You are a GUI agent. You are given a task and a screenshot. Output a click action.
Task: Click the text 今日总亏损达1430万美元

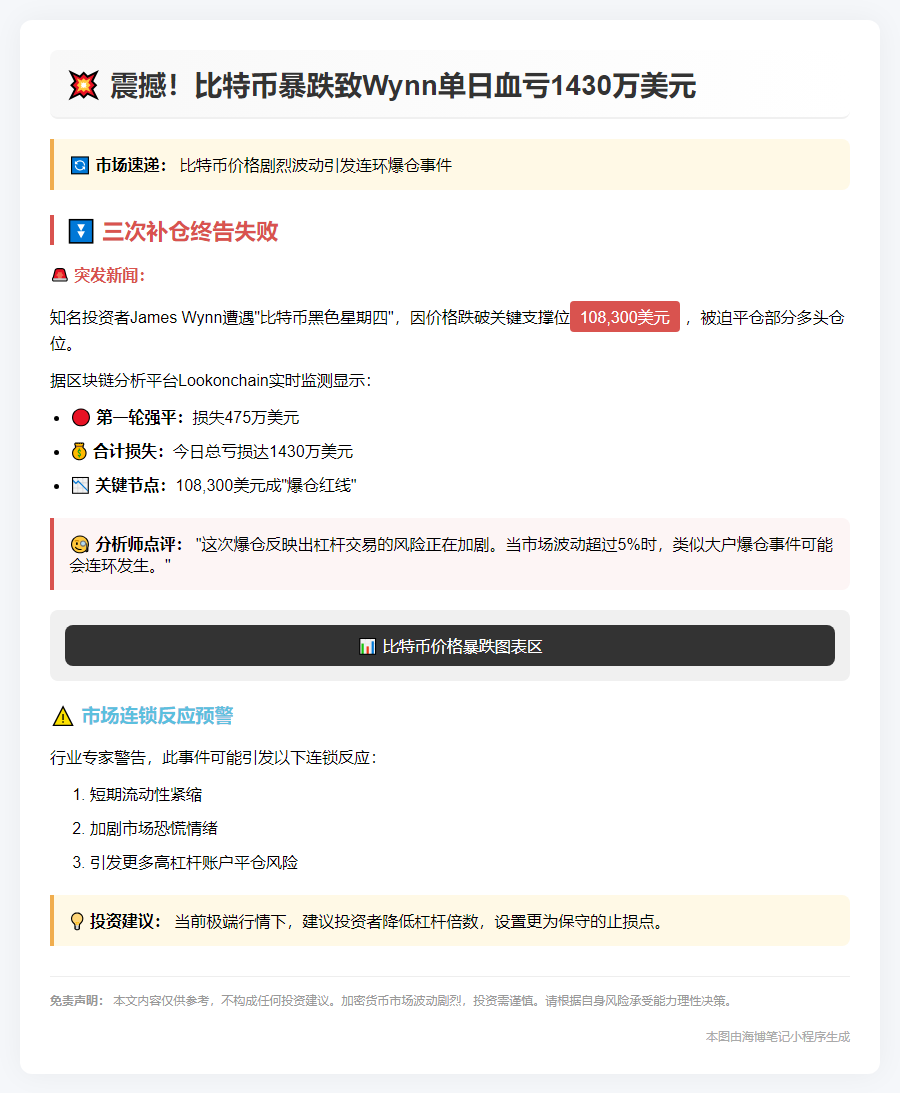click(x=263, y=452)
